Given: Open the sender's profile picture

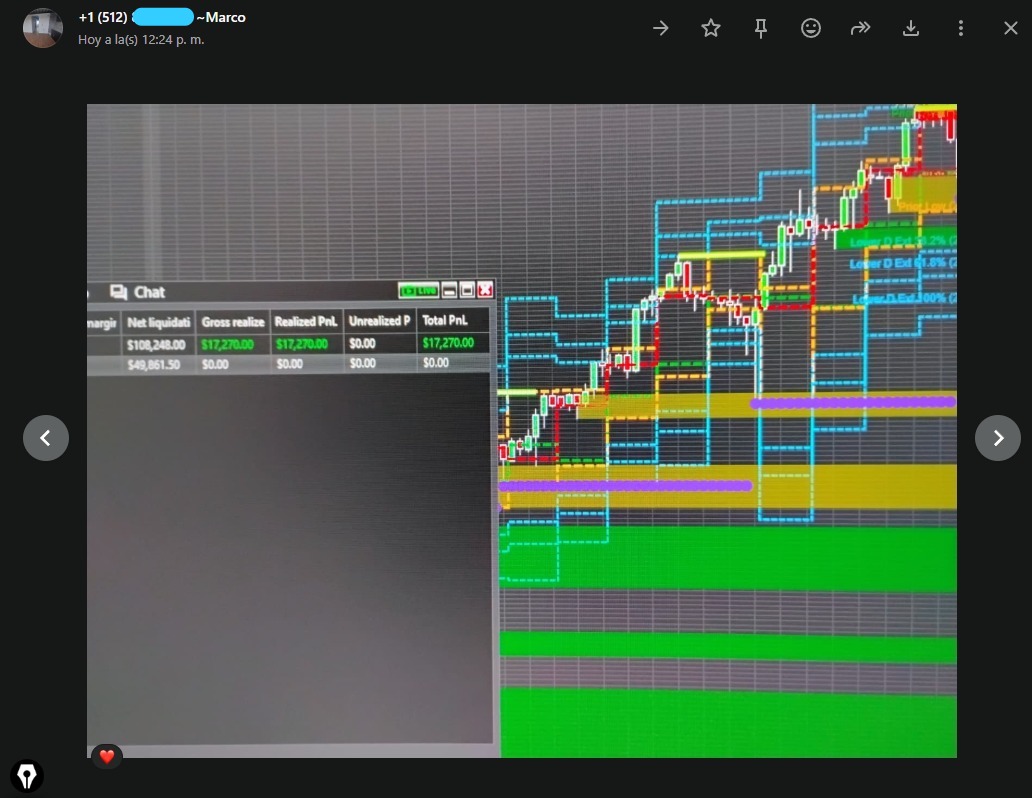Looking at the screenshot, I should coord(42,28).
